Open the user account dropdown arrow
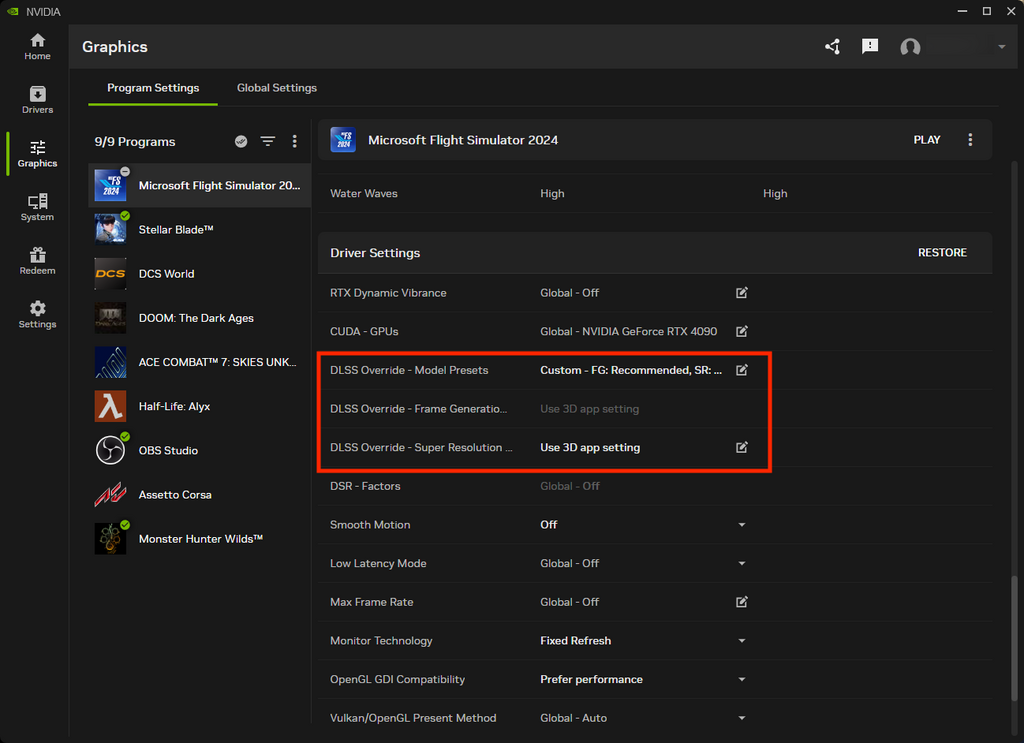 tap(1001, 47)
